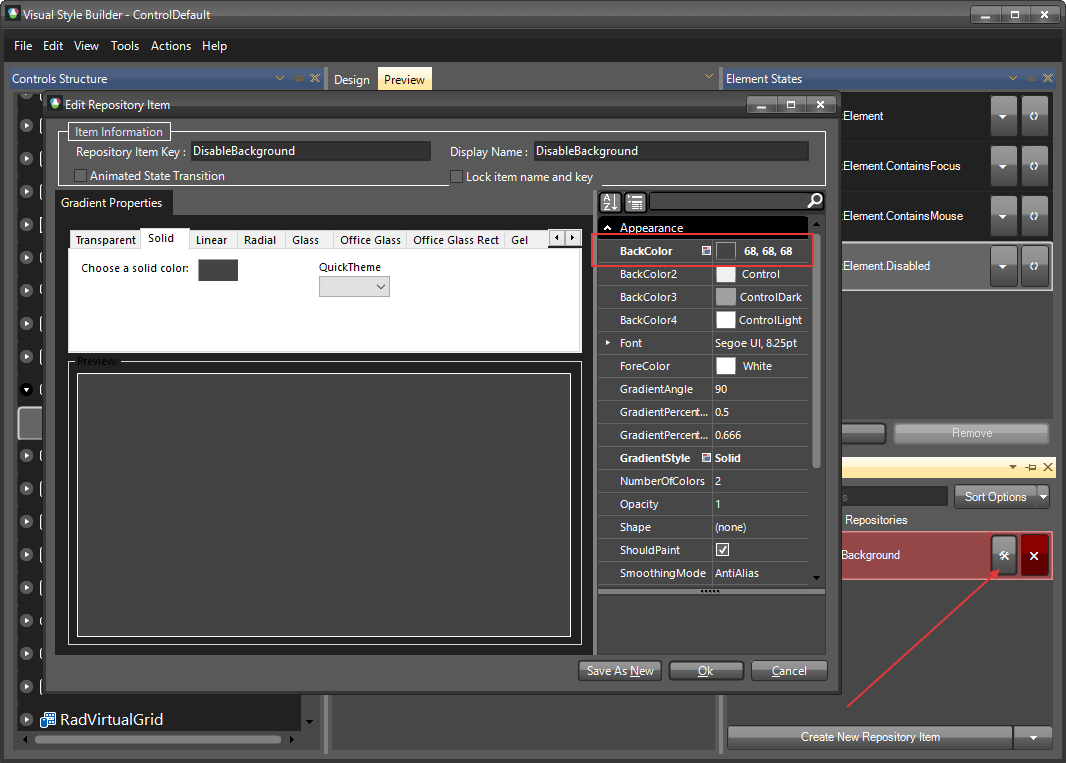
Task: Enable Animated State Transition
Action: [79, 175]
